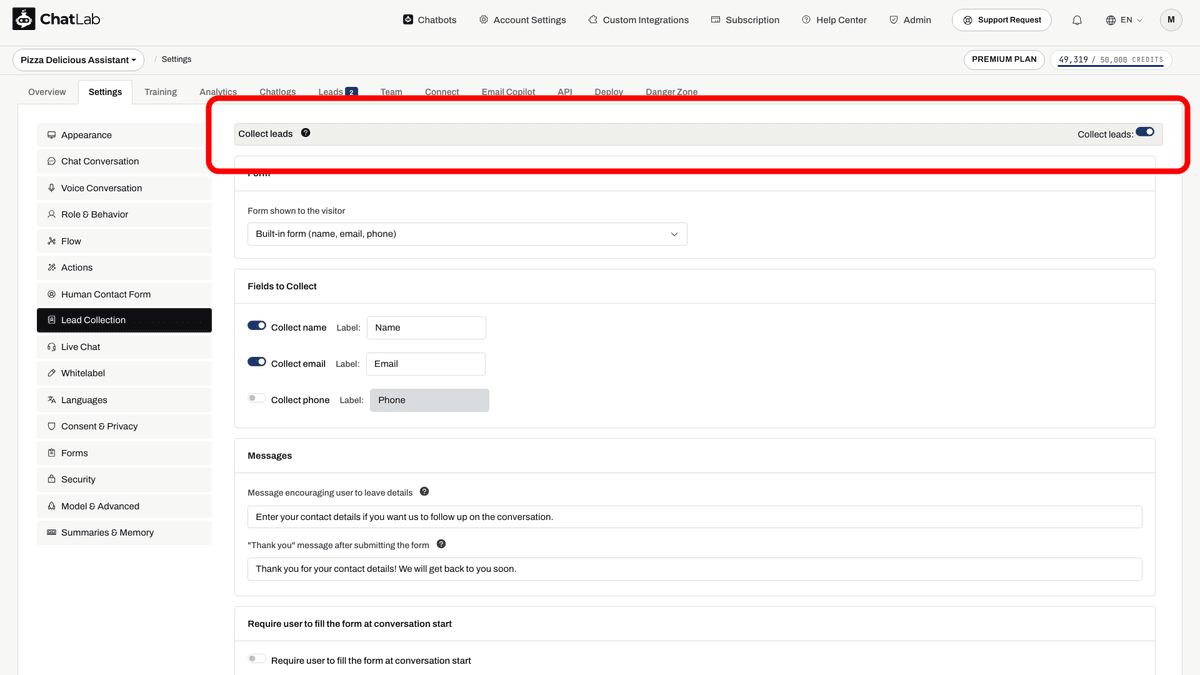Click the encouraging message text field
This screenshot has height=675, width=1200.
point(695,517)
